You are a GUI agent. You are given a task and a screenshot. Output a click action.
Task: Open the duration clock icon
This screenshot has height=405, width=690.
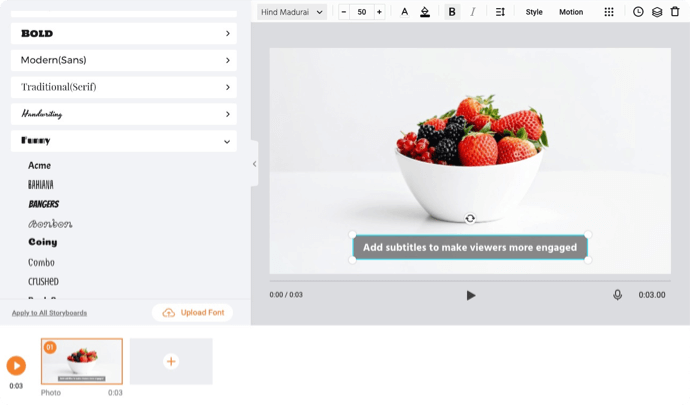point(638,12)
